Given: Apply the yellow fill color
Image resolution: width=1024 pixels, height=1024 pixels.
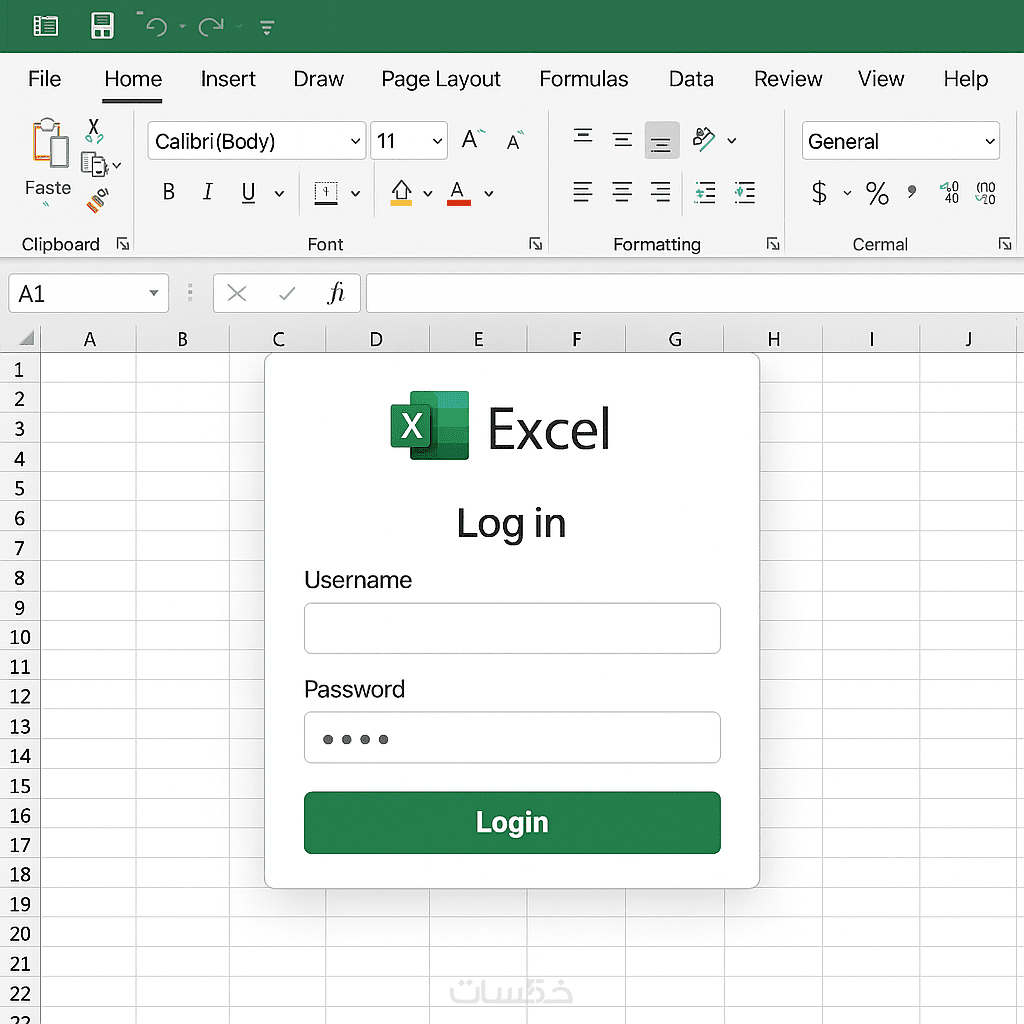Looking at the screenshot, I should point(401,193).
